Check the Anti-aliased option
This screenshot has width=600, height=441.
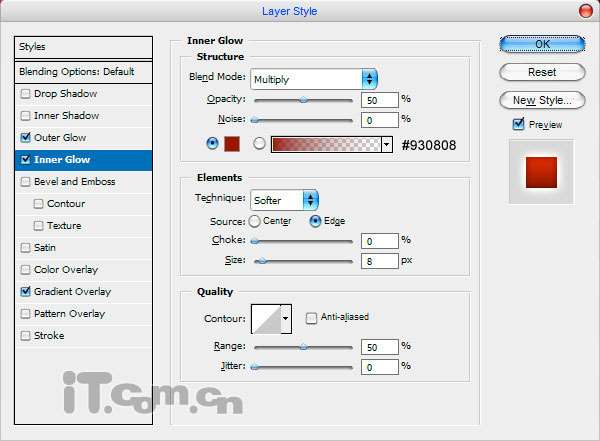[x=311, y=318]
